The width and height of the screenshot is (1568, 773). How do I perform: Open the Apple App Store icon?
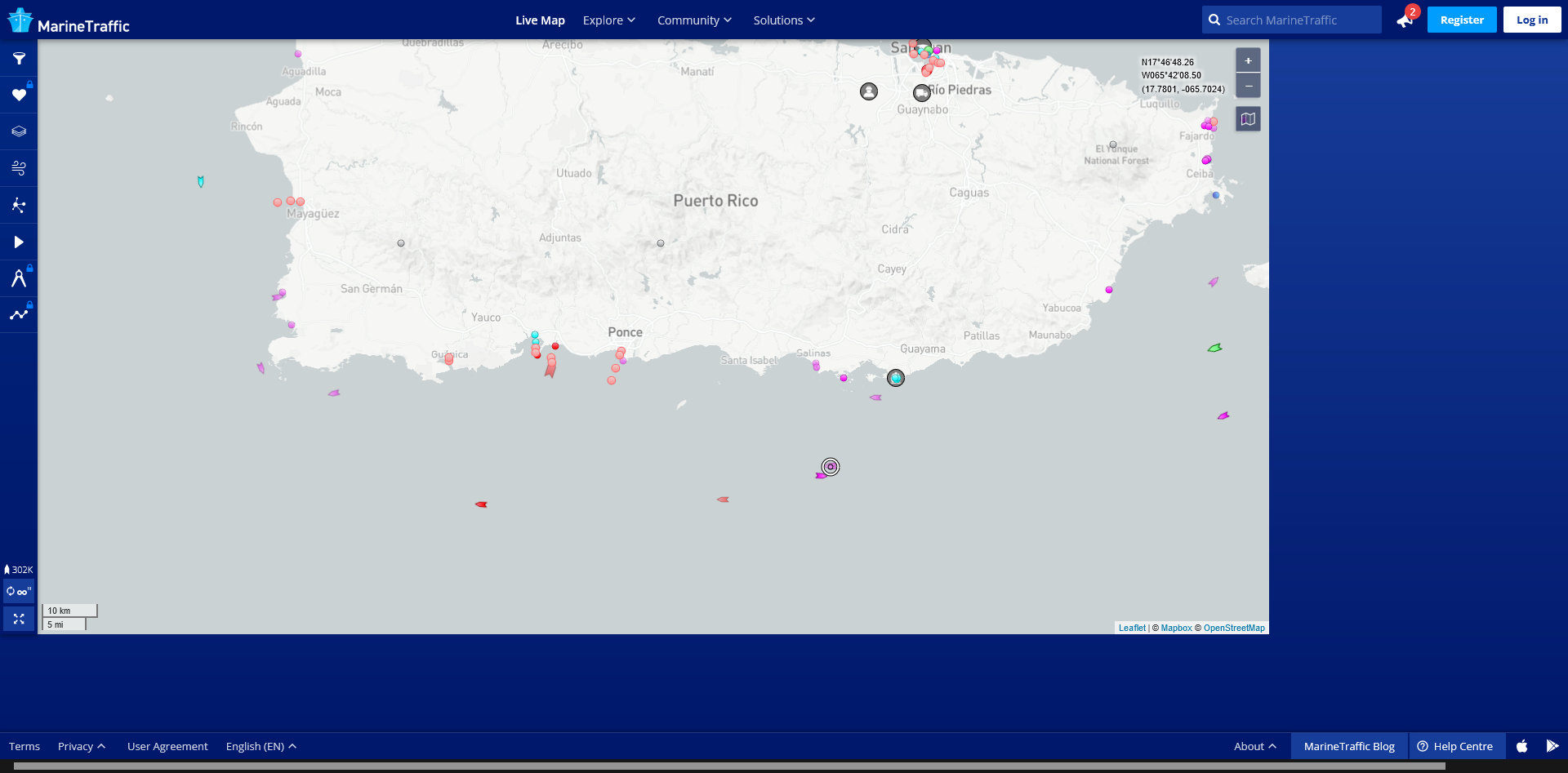[1522, 746]
